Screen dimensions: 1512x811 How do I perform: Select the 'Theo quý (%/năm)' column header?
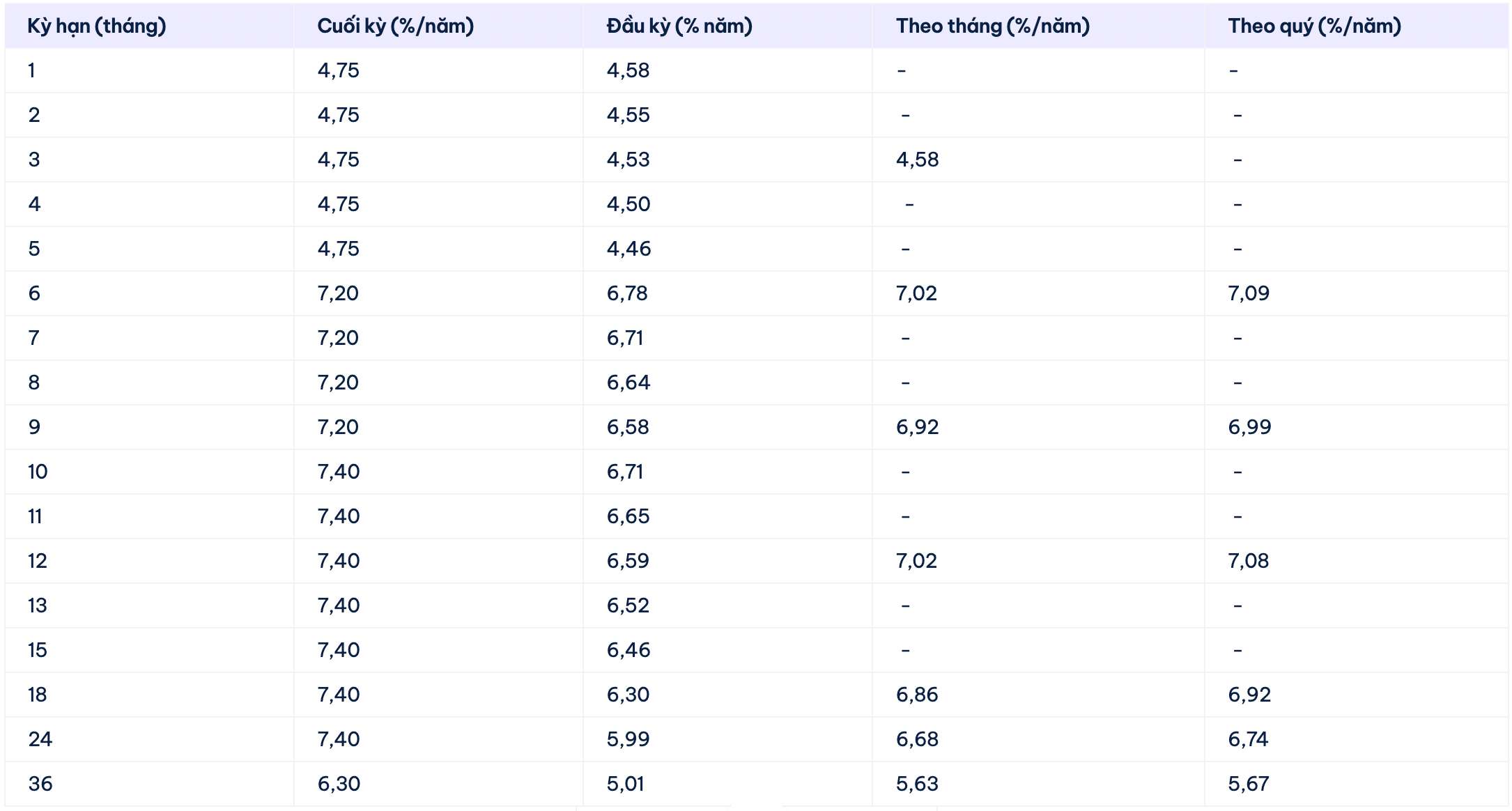point(1314,26)
